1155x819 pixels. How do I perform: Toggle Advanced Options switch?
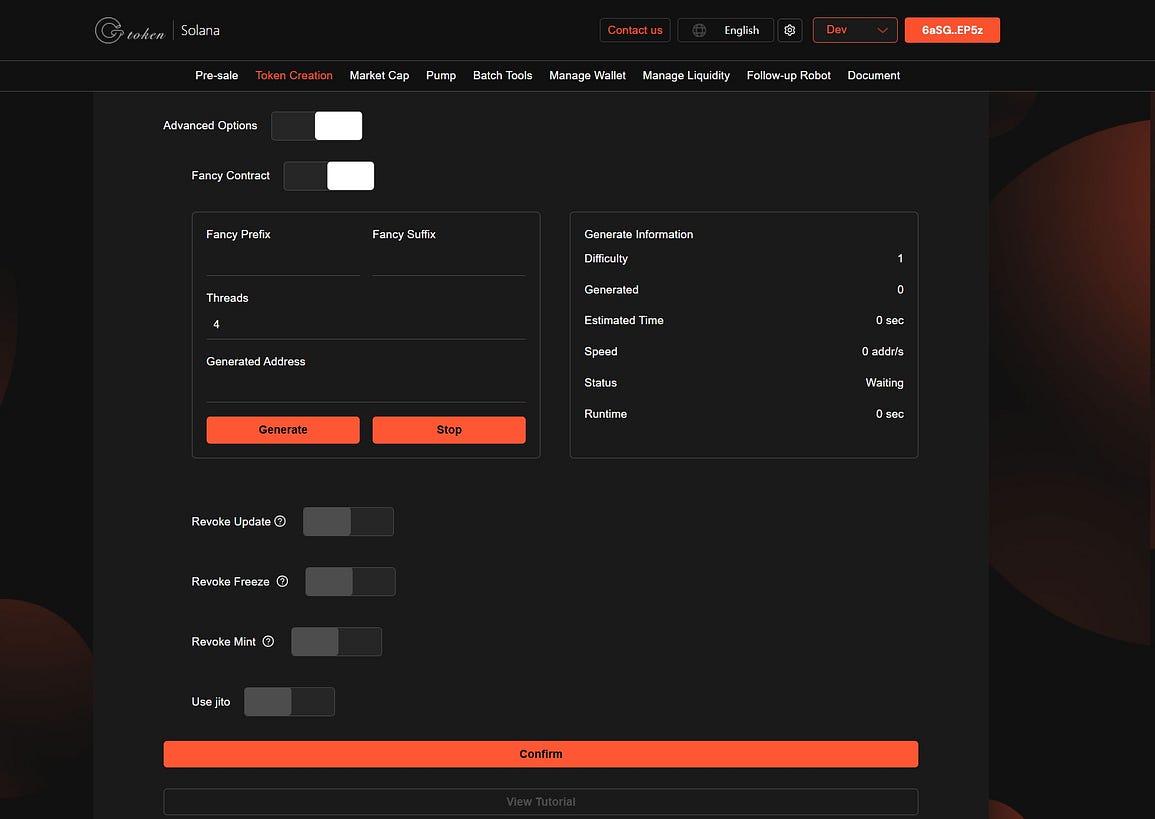pos(317,126)
